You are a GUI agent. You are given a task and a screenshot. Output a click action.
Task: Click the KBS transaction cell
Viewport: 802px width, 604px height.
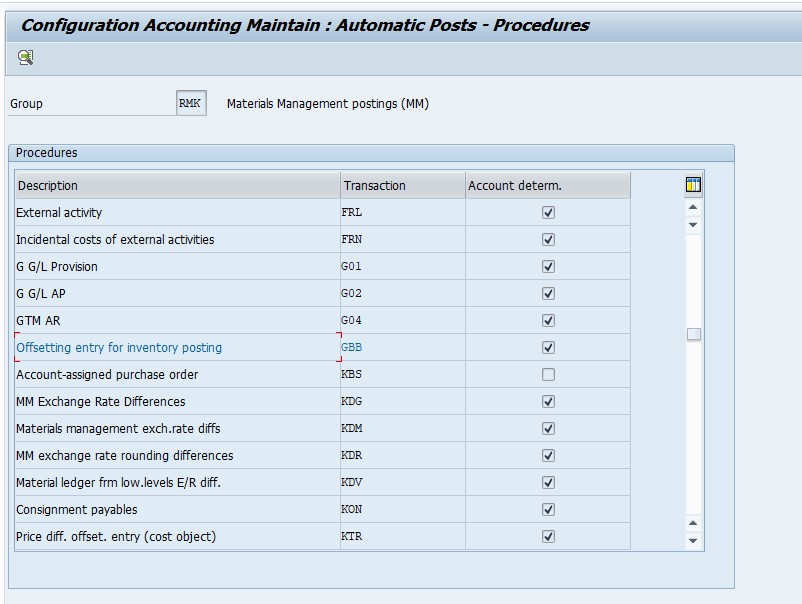pyautogui.click(x=403, y=375)
